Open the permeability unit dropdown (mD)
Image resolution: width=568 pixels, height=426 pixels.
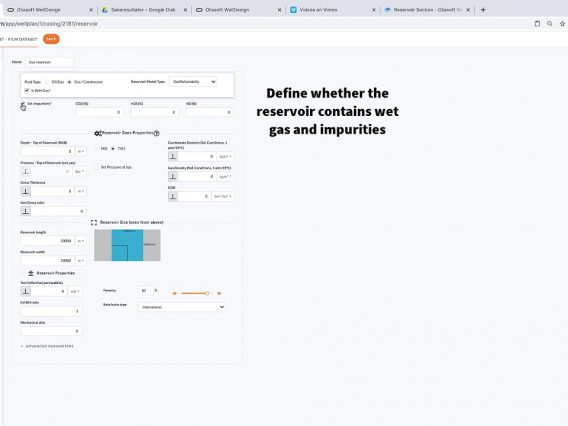pos(75,291)
